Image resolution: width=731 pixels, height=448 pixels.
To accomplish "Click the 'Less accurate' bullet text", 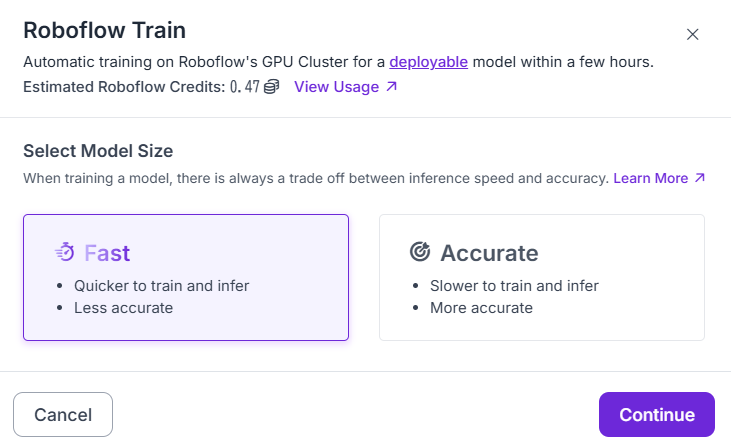I will 124,308.
